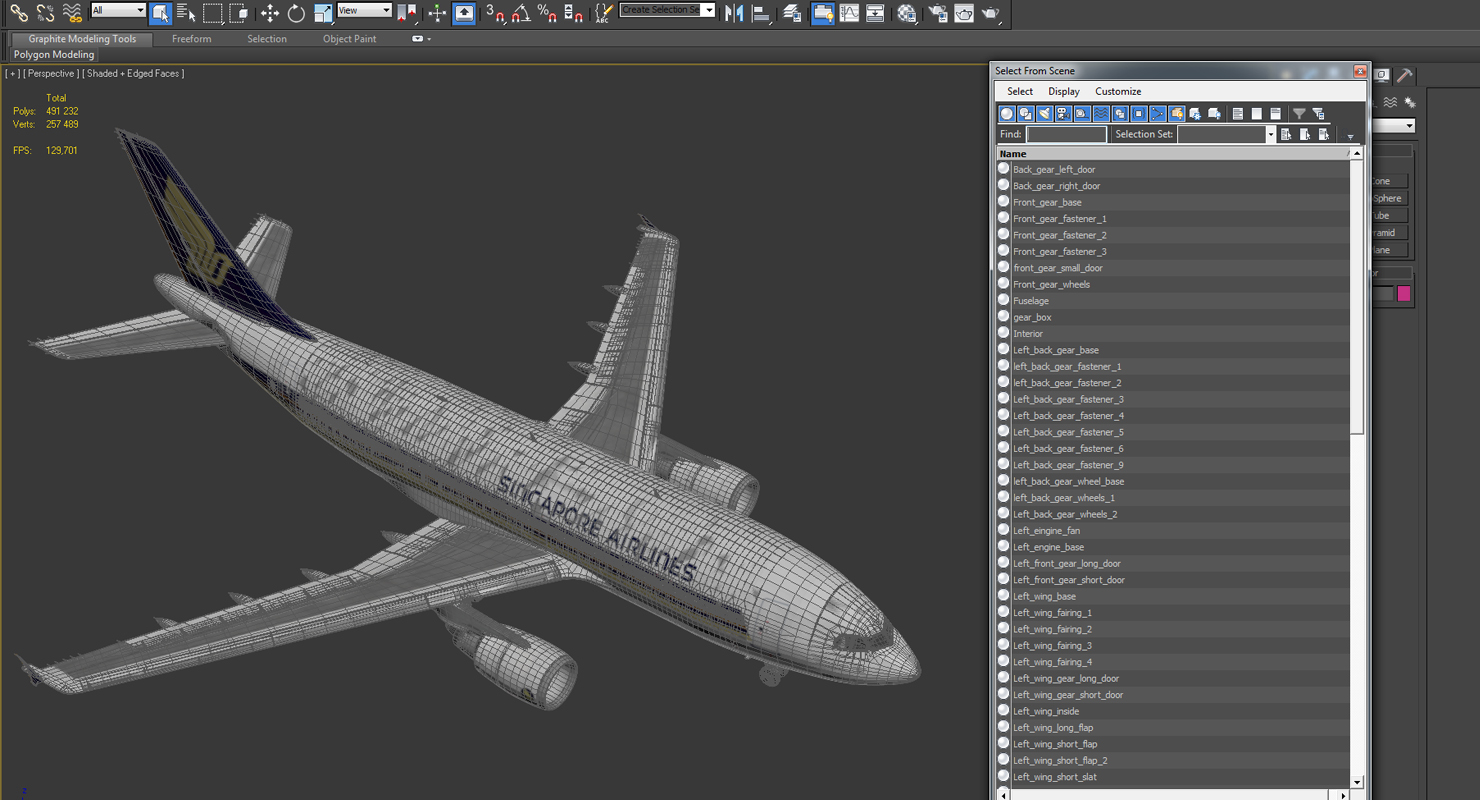
Task: Toggle Display Shapes filter in dialog
Action: coord(1026,114)
